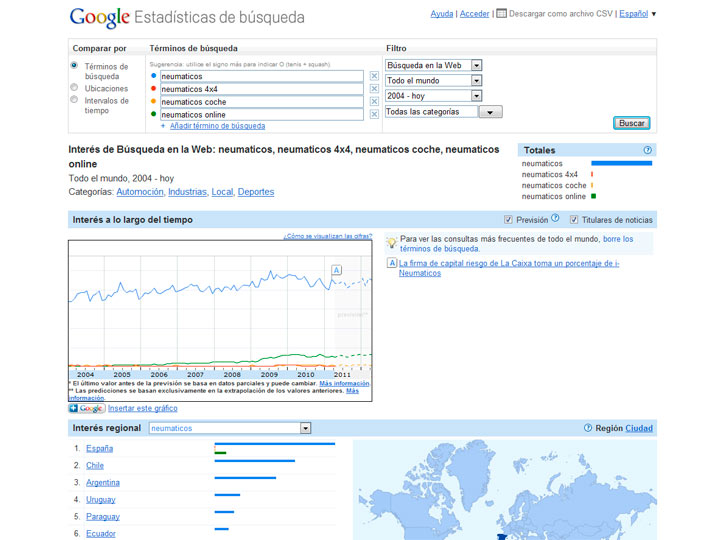
Task: Delete the 'neumaticos 4x4' term using X icon
Action: click(x=374, y=89)
